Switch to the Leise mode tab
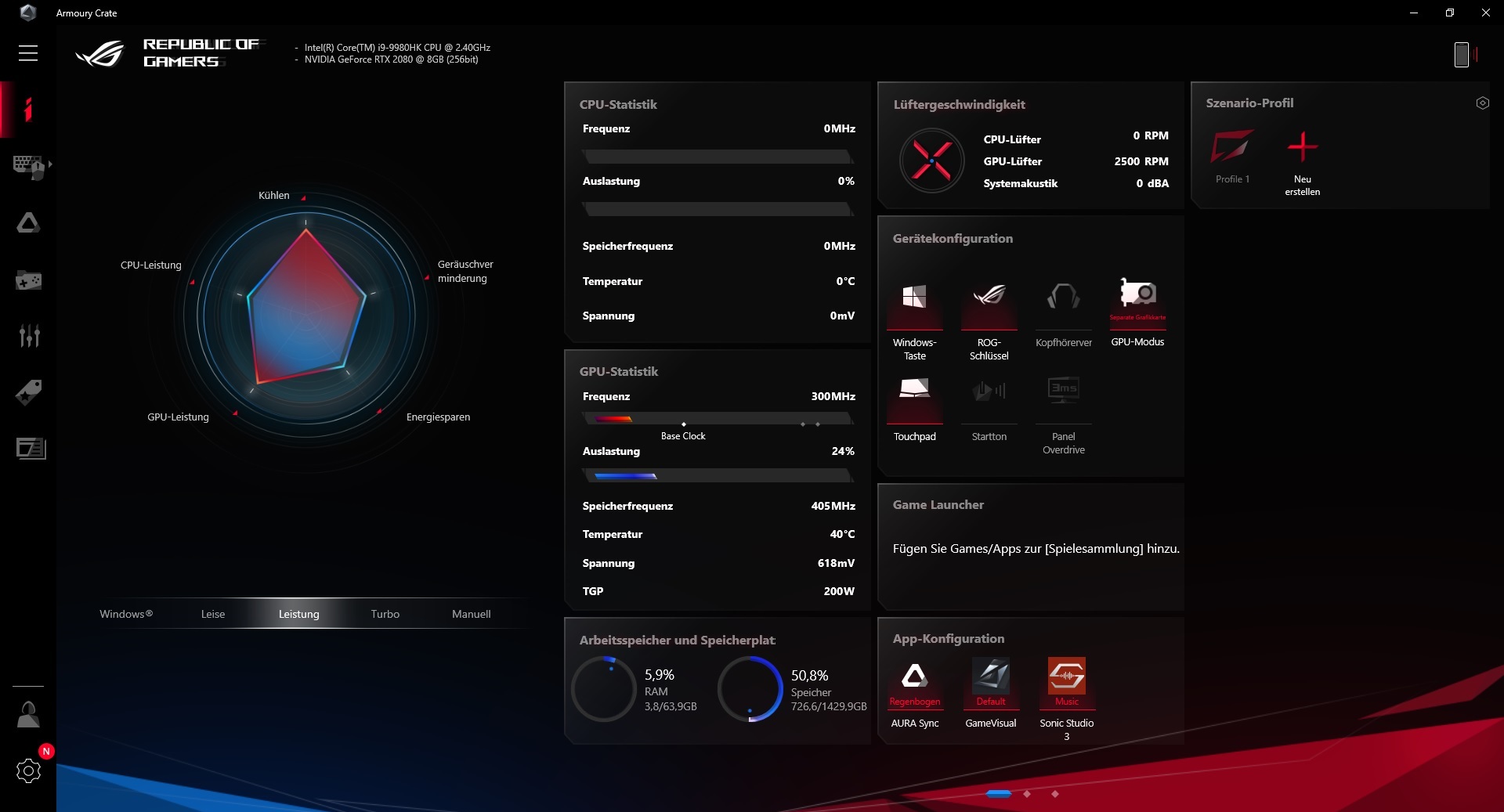 pyautogui.click(x=213, y=614)
